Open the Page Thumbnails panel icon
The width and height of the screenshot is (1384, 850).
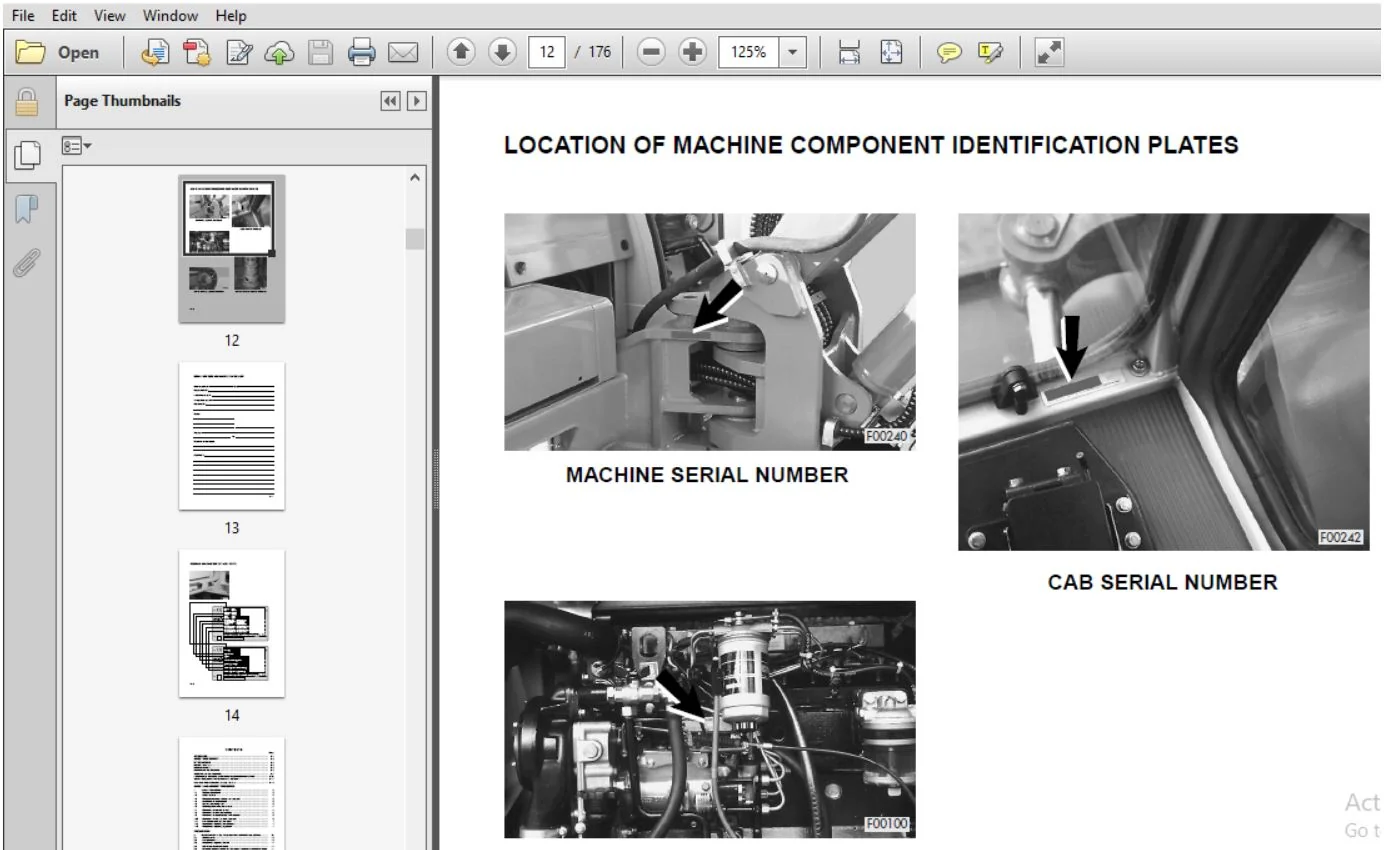[x=26, y=154]
